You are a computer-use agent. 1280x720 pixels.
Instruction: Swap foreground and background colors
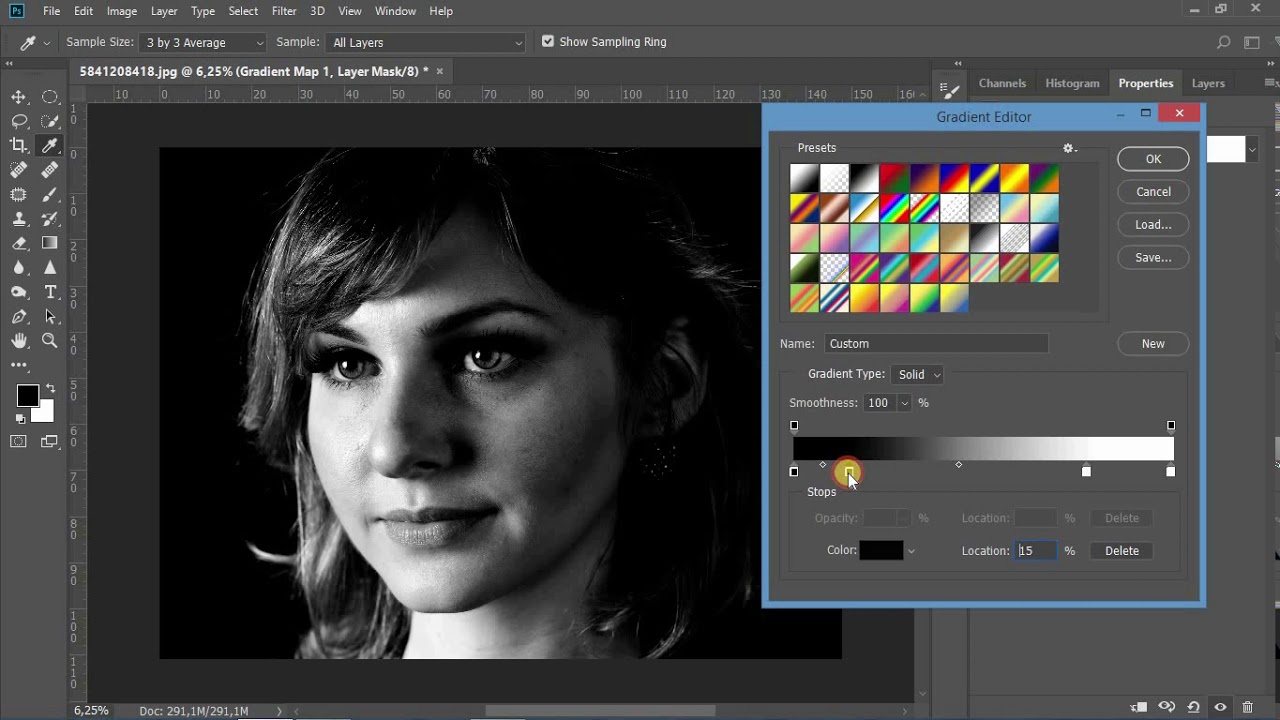51,388
